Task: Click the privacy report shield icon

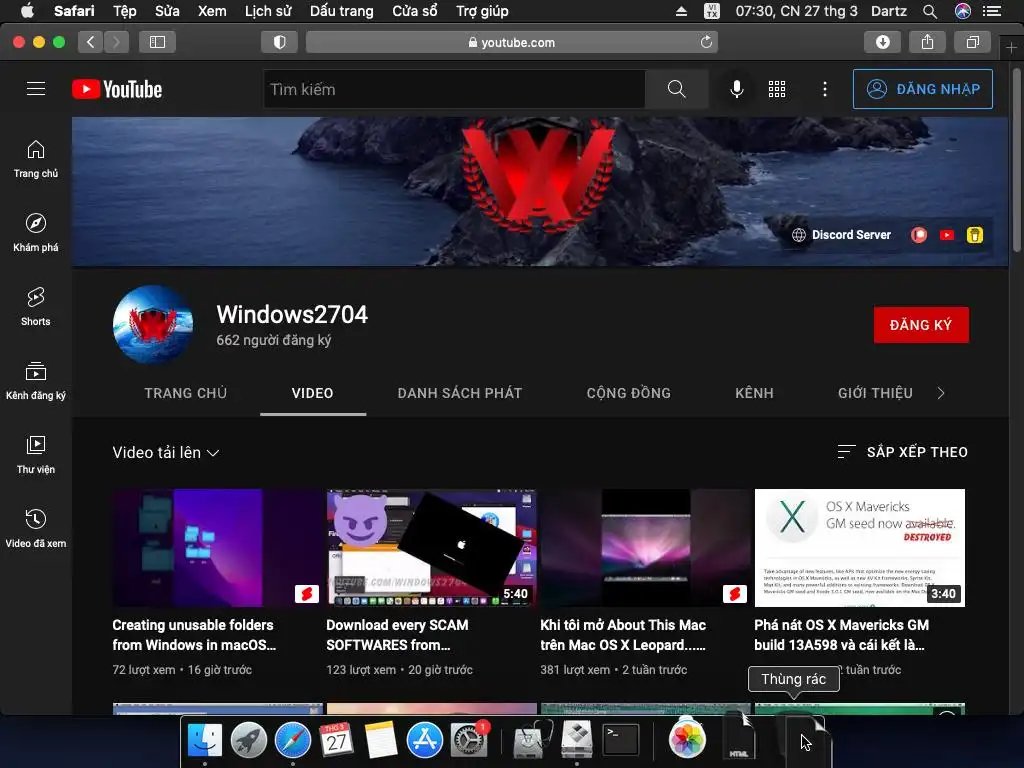Action: [280, 42]
